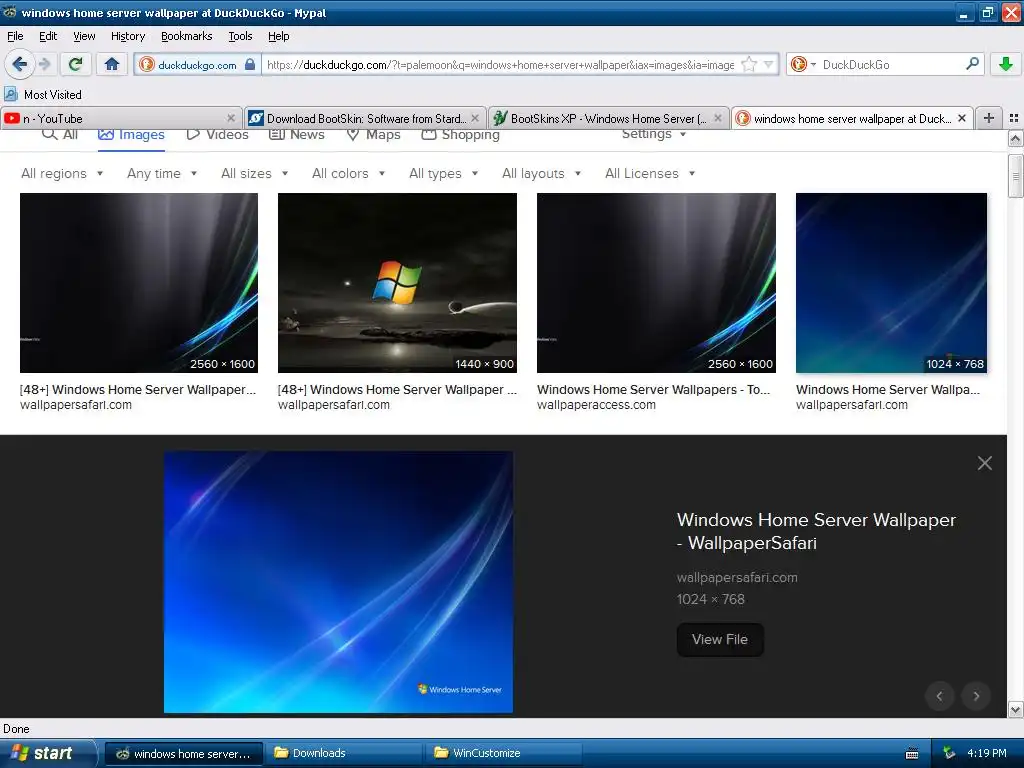The width and height of the screenshot is (1024, 768).
Task: Switch to Maps search results
Action: point(373,135)
